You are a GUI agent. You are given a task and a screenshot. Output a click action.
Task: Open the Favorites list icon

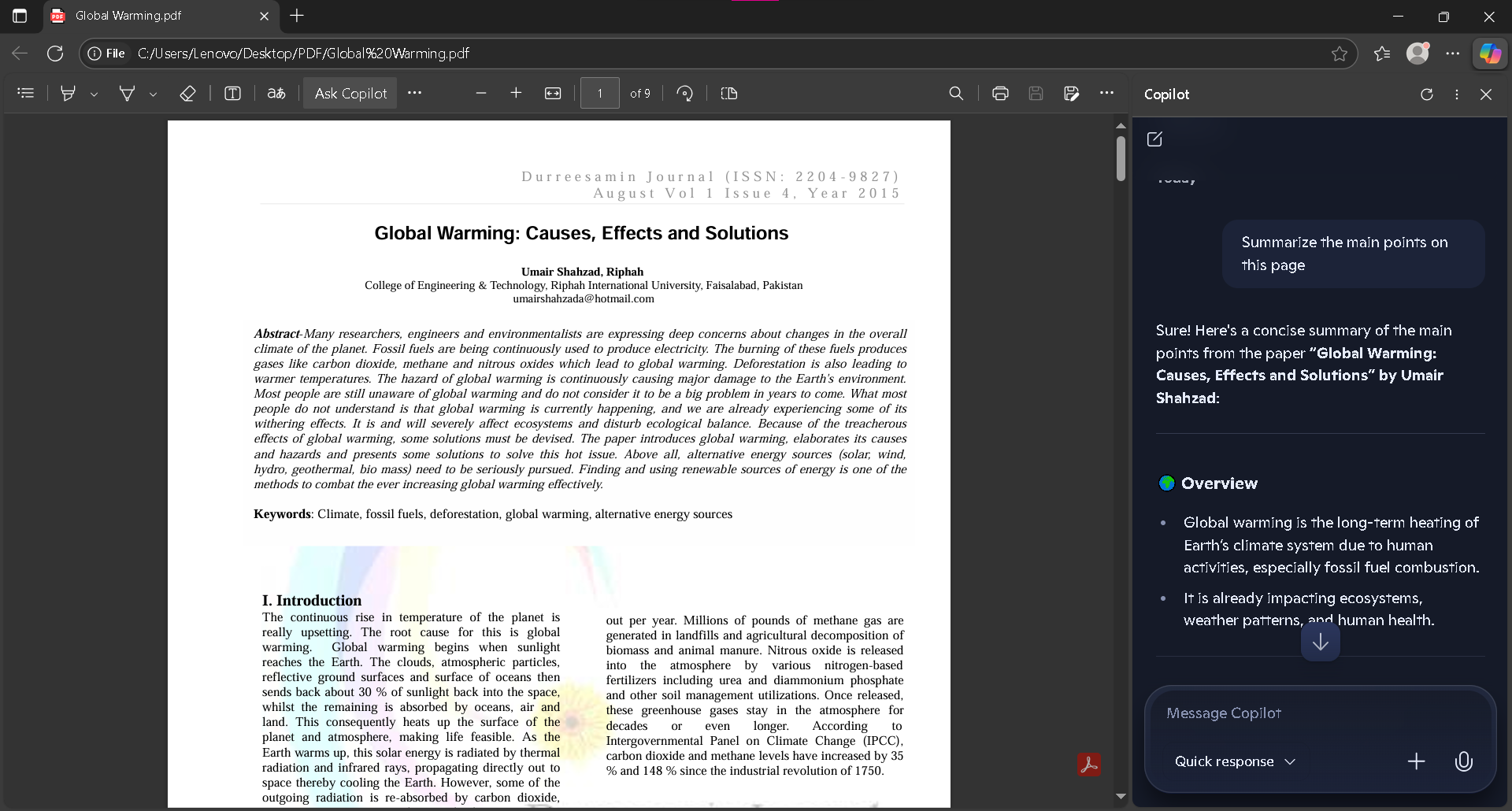1382,54
